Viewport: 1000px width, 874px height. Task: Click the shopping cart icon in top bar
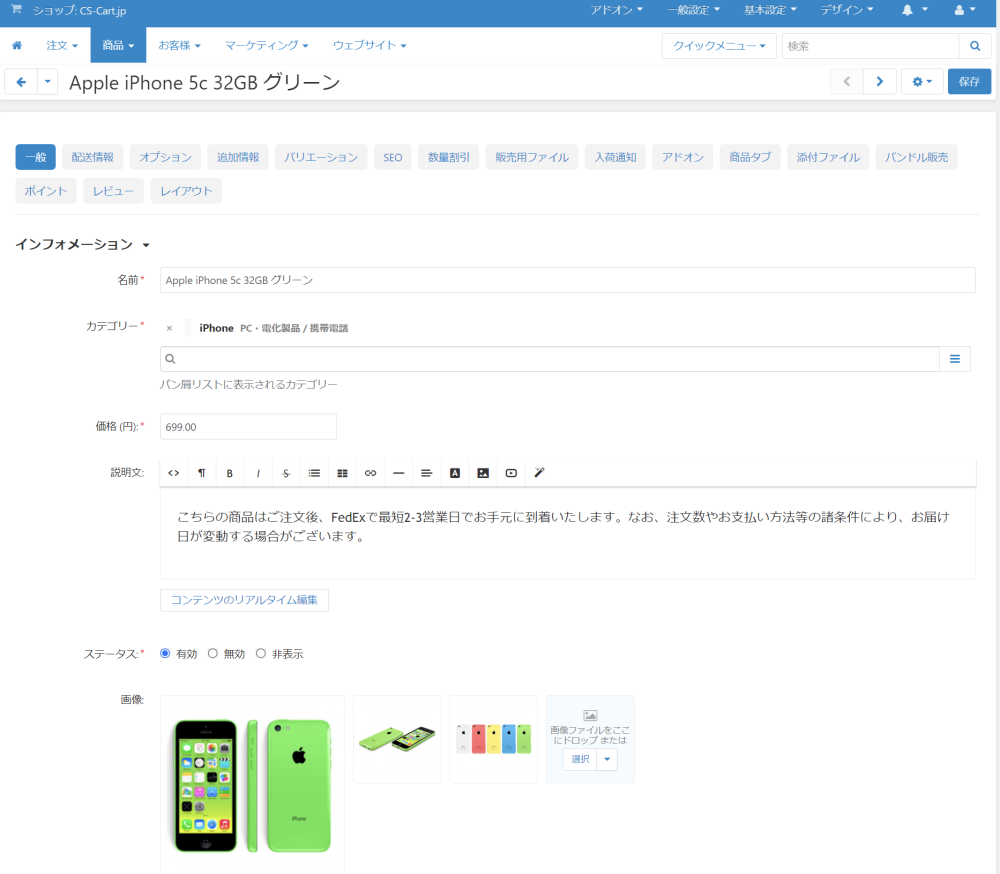(x=17, y=10)
